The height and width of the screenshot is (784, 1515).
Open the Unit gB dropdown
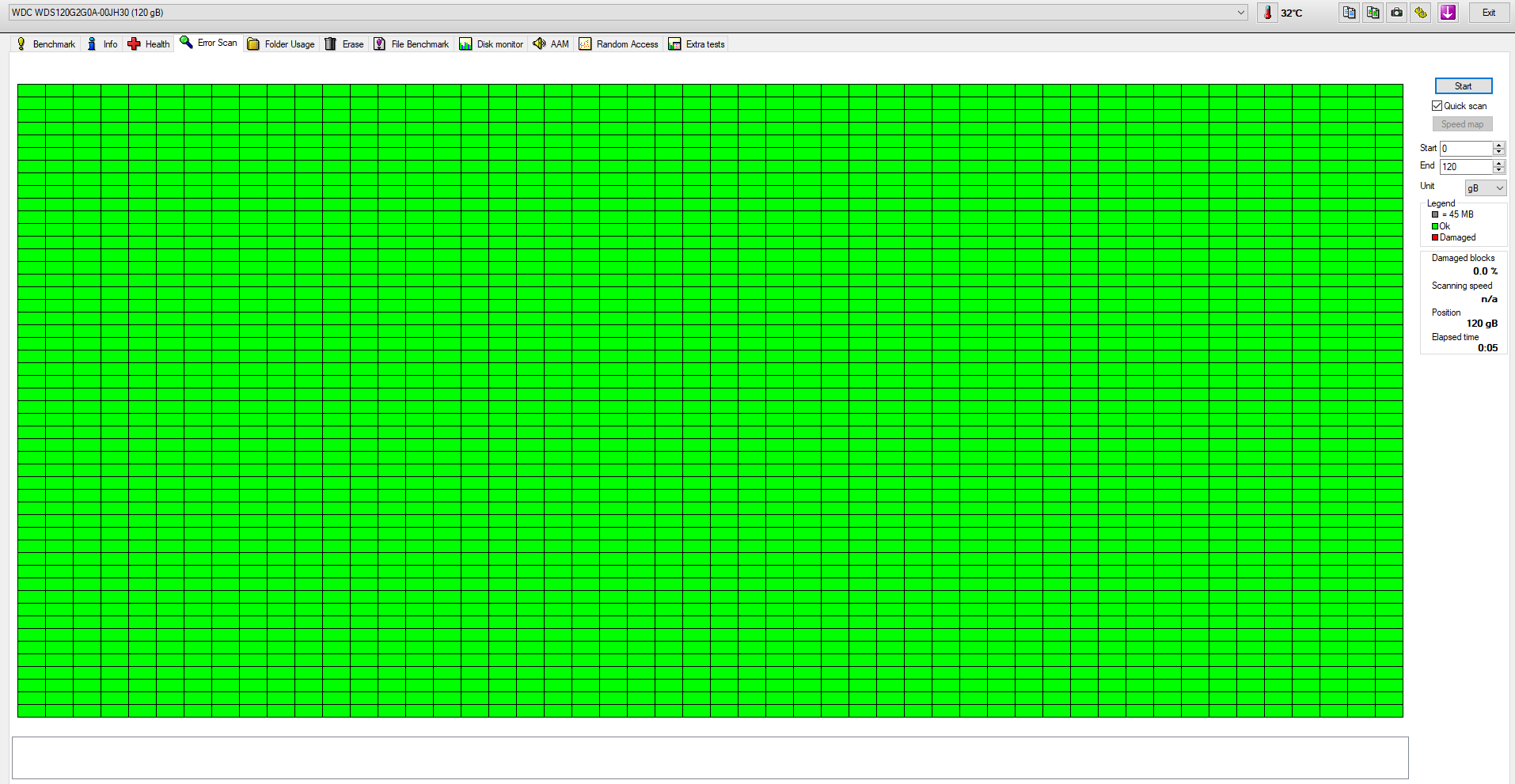coord(1485,188)
